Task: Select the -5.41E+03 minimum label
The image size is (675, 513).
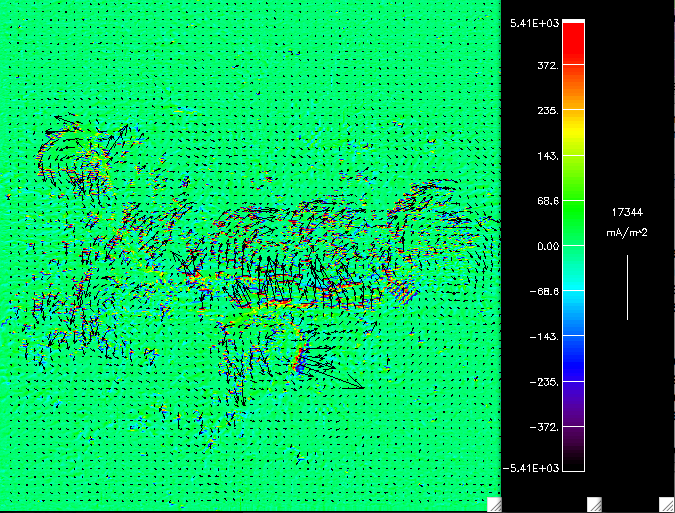Action: (531, 468)
